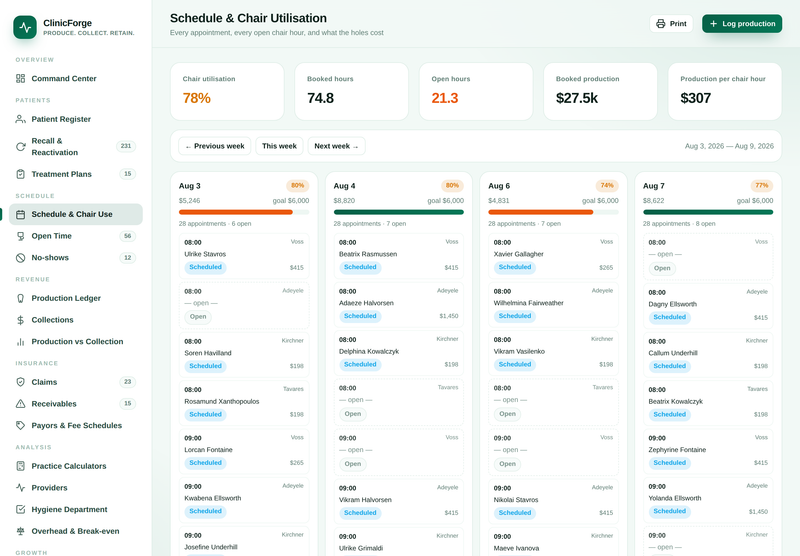Image resolution: width=800 pixels, height=556 pixels.
Task: Click the Aug 6 74% utilisation badge
Action: click(x=607, y=186)
